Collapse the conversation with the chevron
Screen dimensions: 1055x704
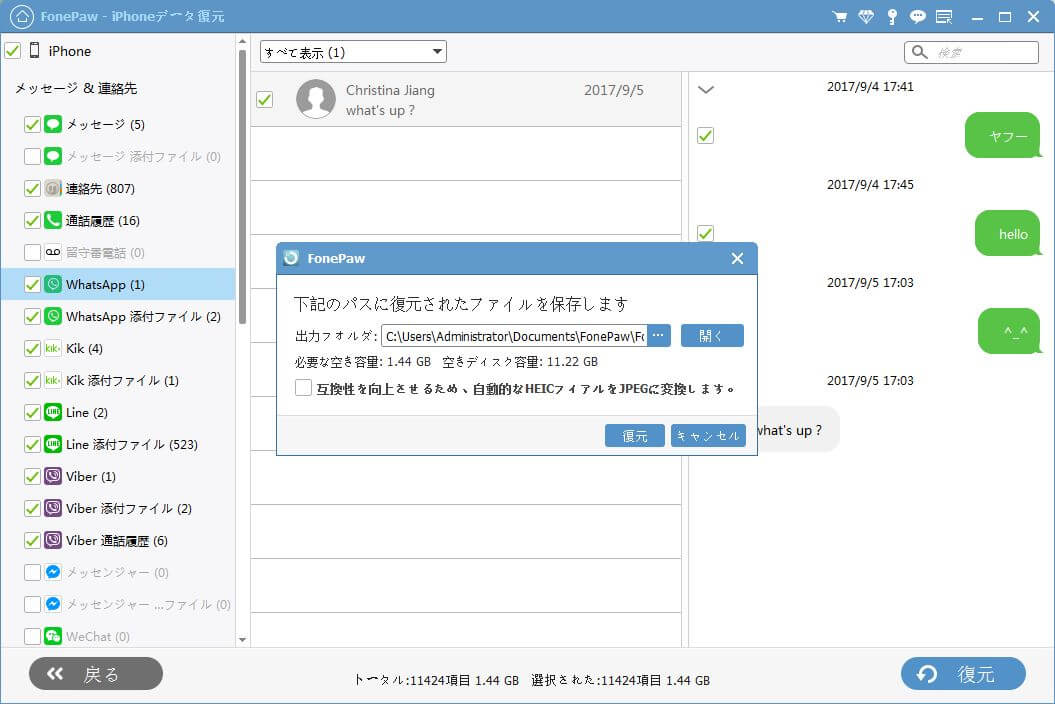[x=706, y=89]
